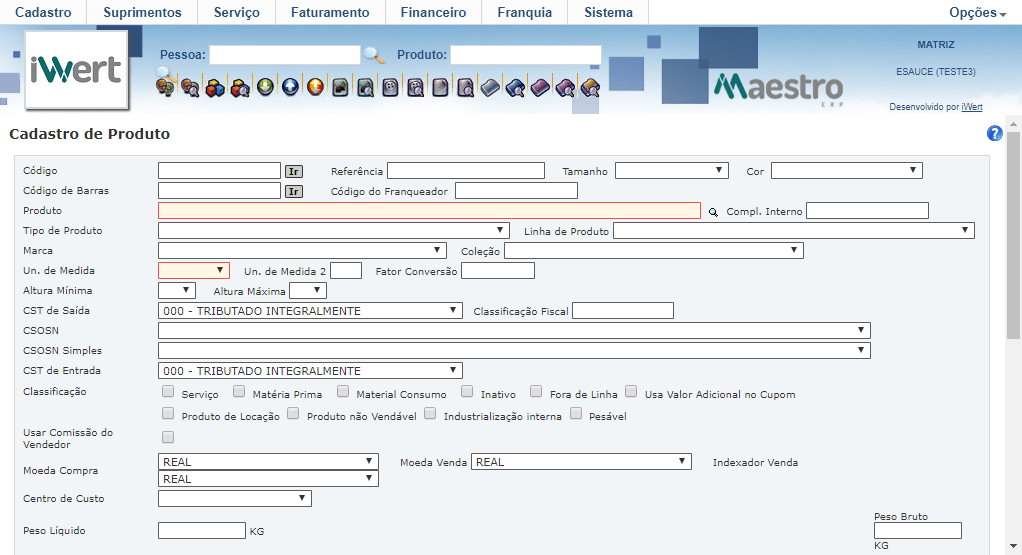Click the dark document icon with red item

340,87
